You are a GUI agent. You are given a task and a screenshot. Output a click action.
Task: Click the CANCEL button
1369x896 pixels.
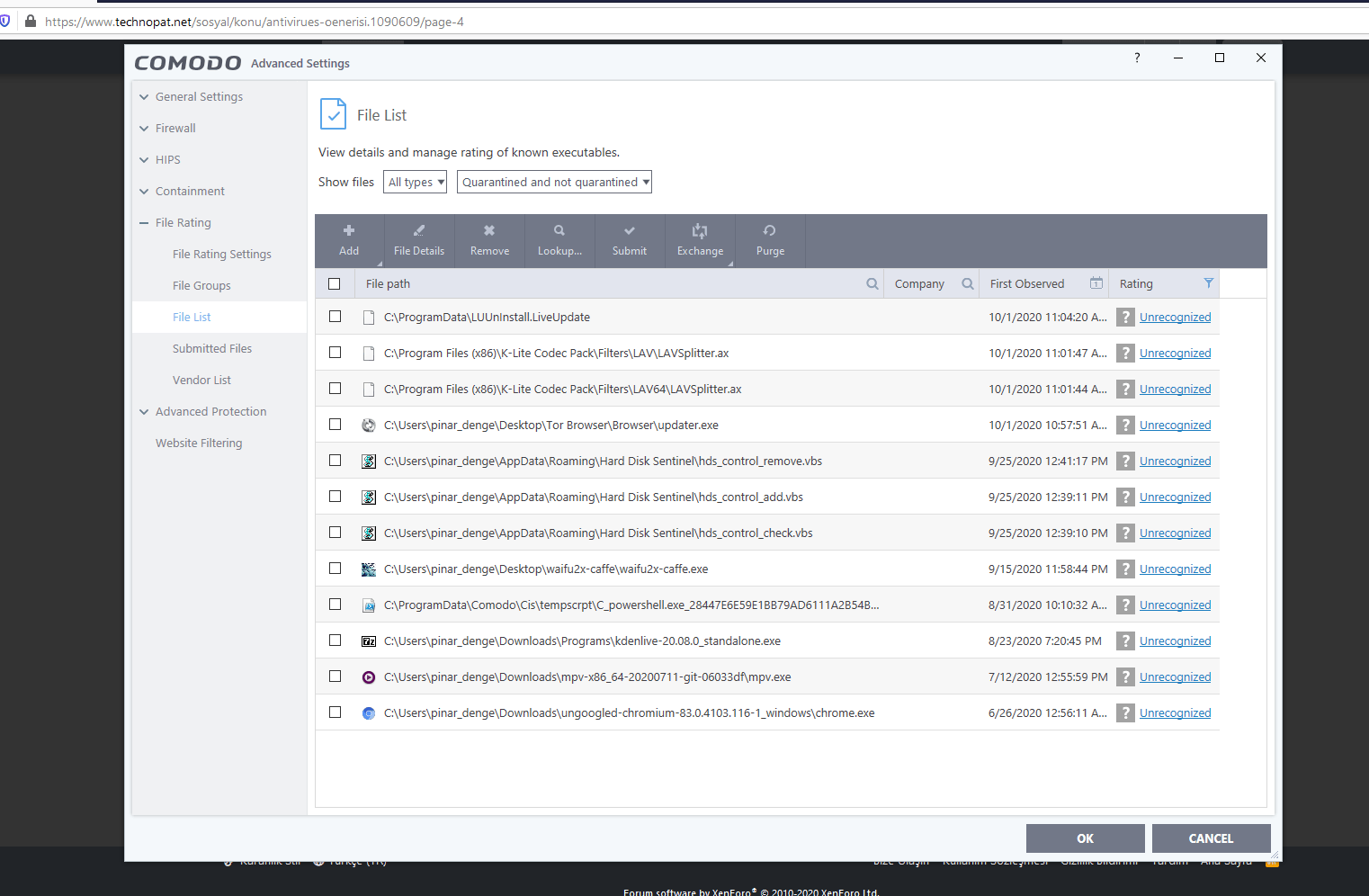tap(1212, 838)
